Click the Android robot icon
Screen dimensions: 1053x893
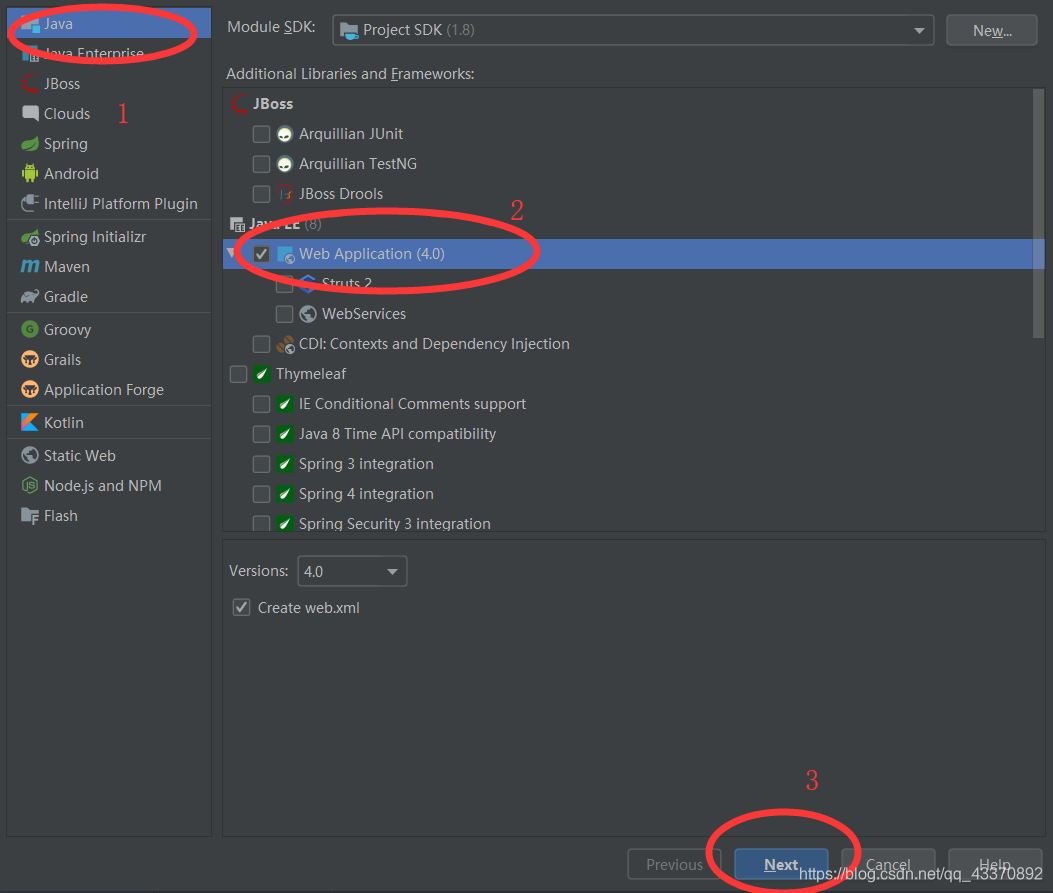[x=30, y=173]
